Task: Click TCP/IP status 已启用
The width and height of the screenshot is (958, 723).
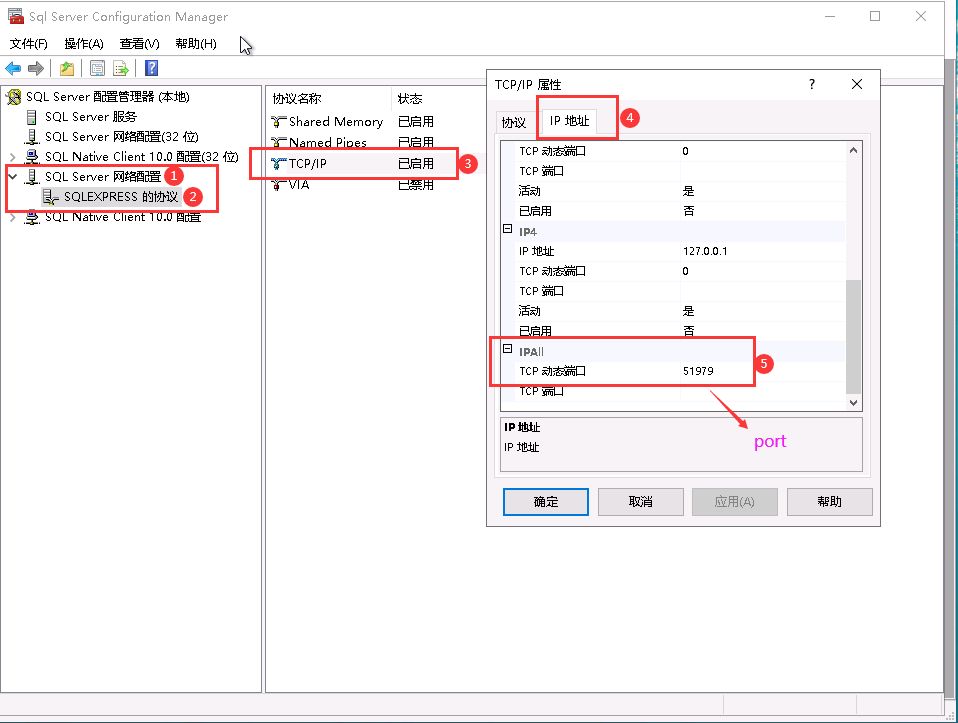Action: [x=415, y=163]
